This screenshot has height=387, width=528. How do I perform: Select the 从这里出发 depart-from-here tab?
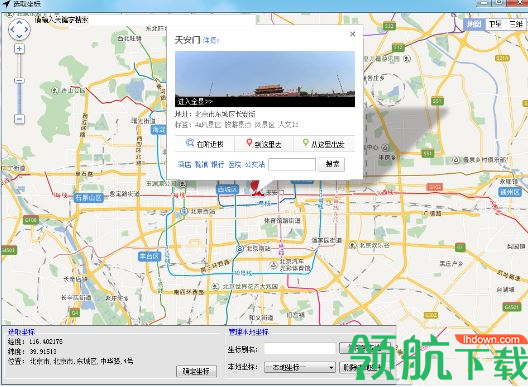(x=324, y=144)
